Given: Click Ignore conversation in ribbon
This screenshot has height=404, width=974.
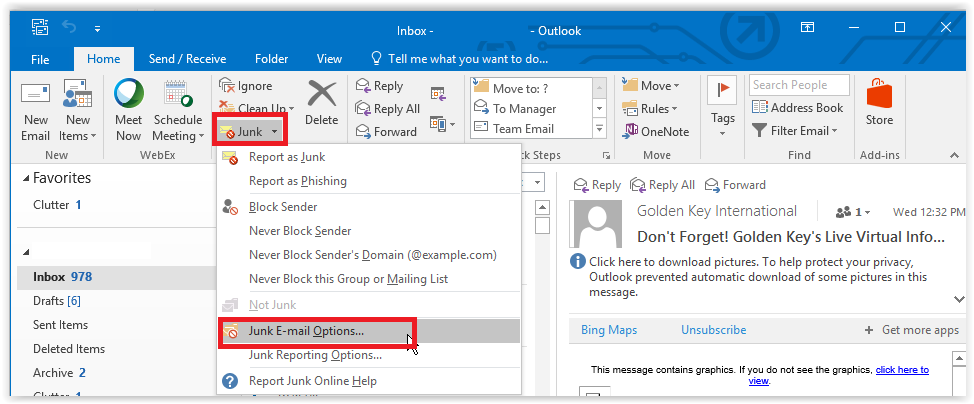Looking at the screenshot, I should click(x=245, y=86).
